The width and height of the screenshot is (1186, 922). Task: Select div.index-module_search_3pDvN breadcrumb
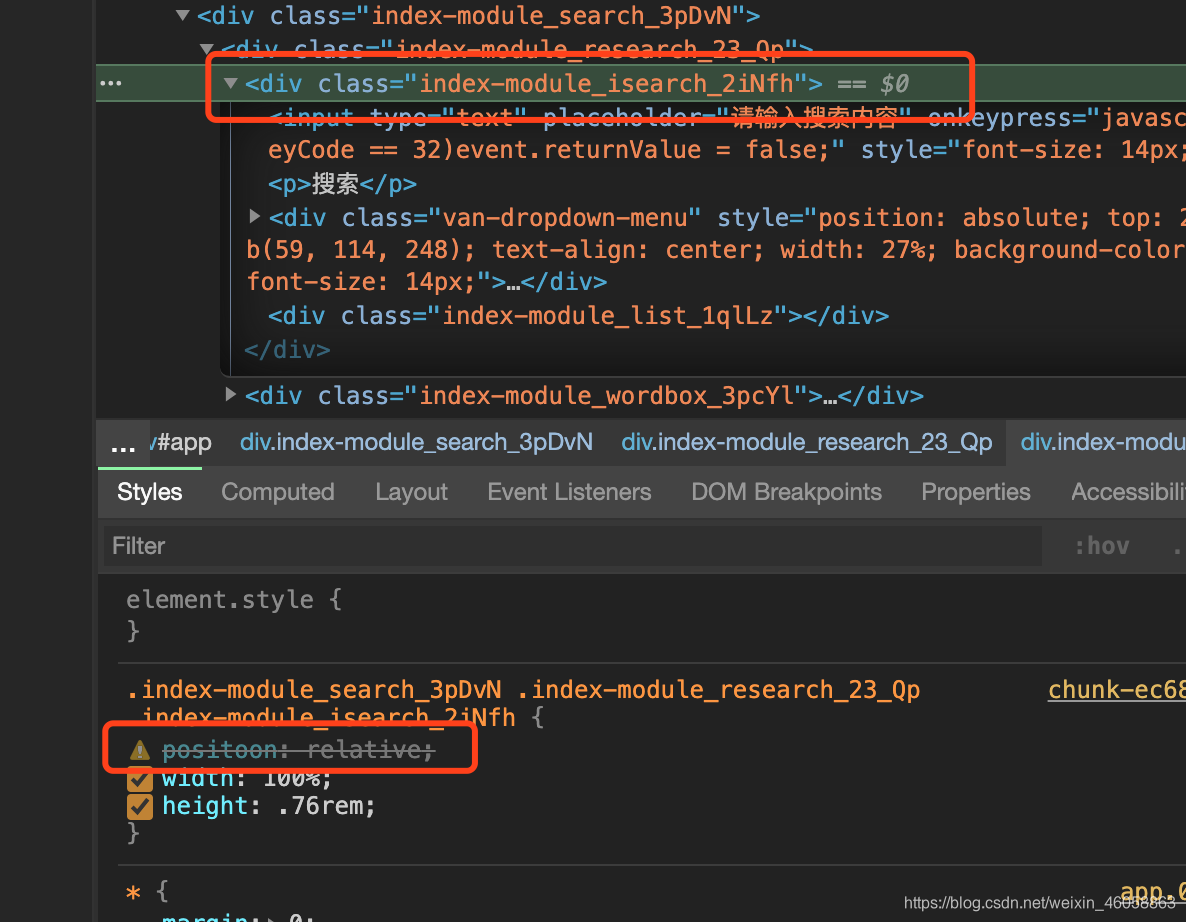[x=416, y=442]
